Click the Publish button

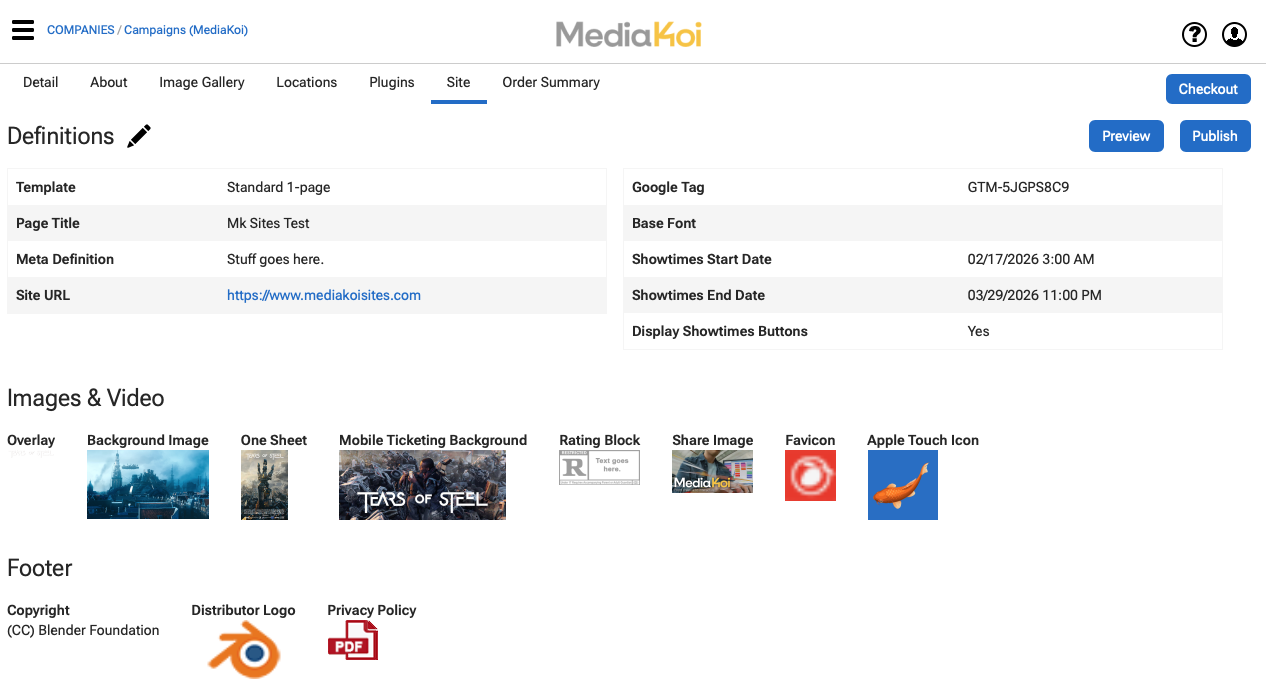(x=1215, y=136)
